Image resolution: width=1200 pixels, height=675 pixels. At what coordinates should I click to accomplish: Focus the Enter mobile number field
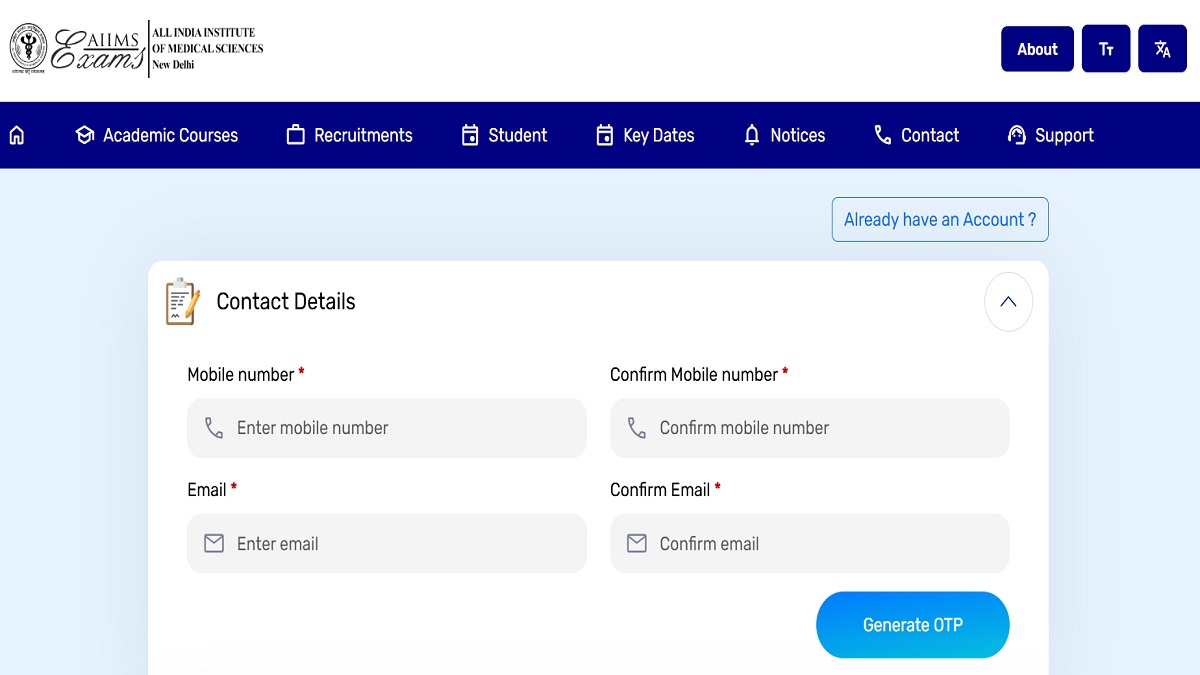point(400,428)
